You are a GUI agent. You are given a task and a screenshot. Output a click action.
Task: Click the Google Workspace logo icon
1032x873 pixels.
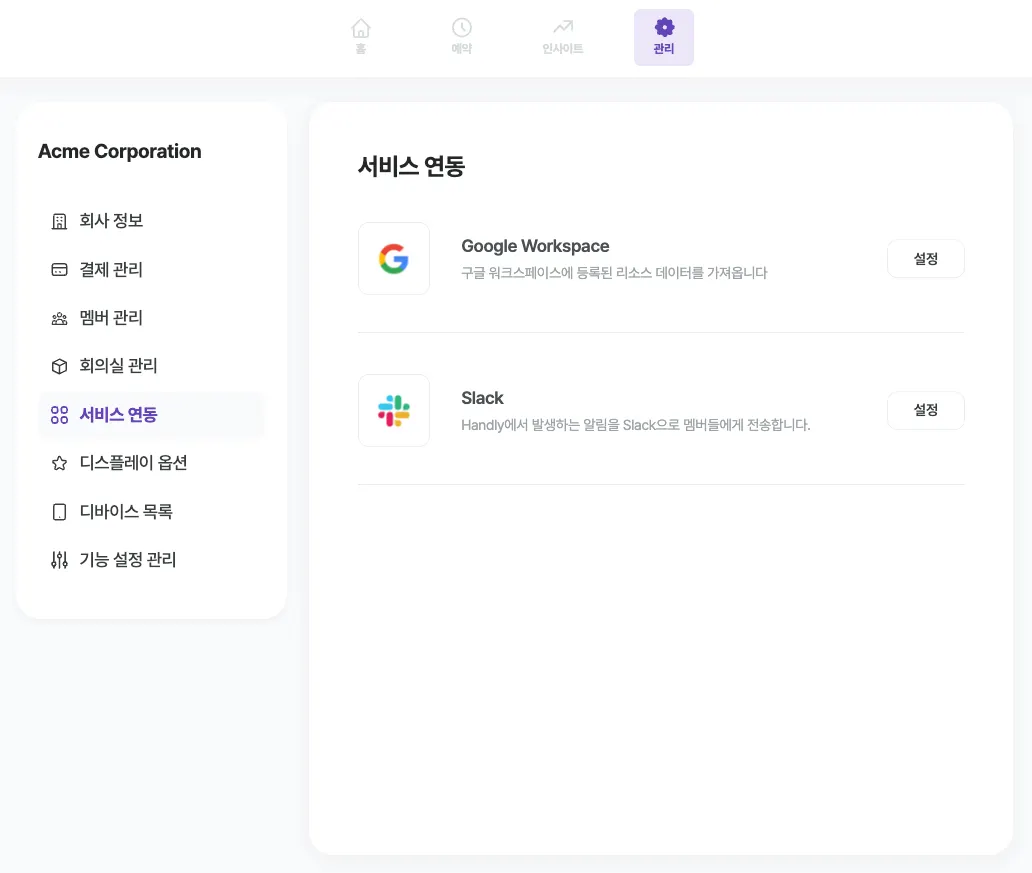pyautogui.click(x=394, y=259)
